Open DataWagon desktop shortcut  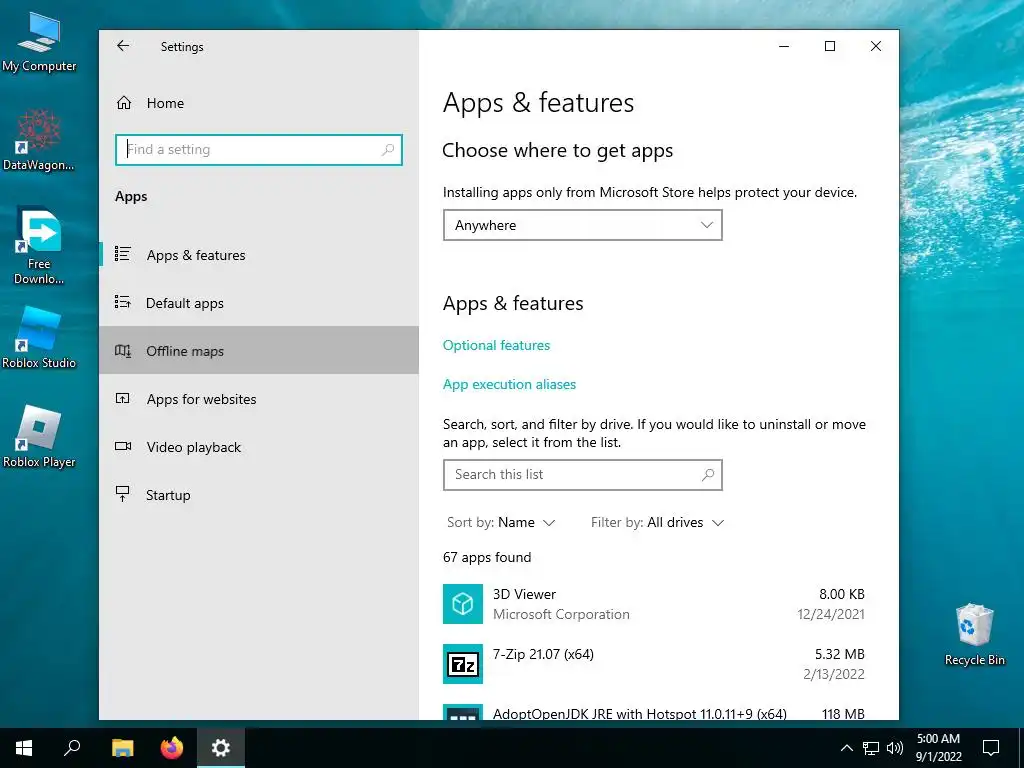click(39, 140)
